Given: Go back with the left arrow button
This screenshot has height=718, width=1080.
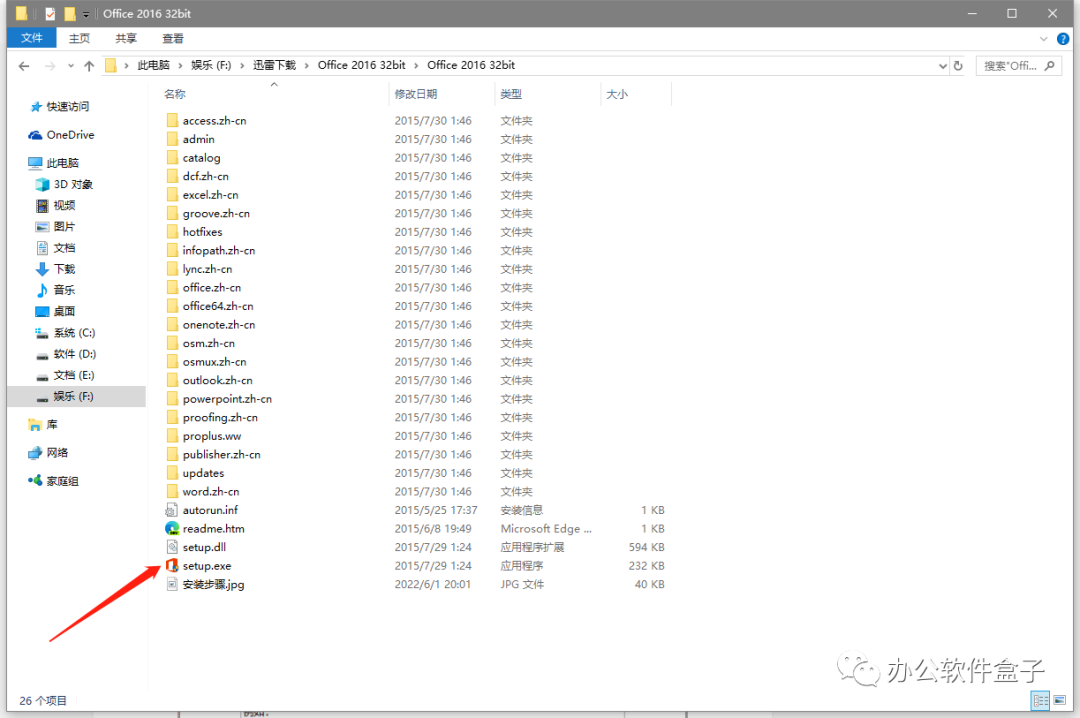Looking at the screenshot, I should pos(24,66).
